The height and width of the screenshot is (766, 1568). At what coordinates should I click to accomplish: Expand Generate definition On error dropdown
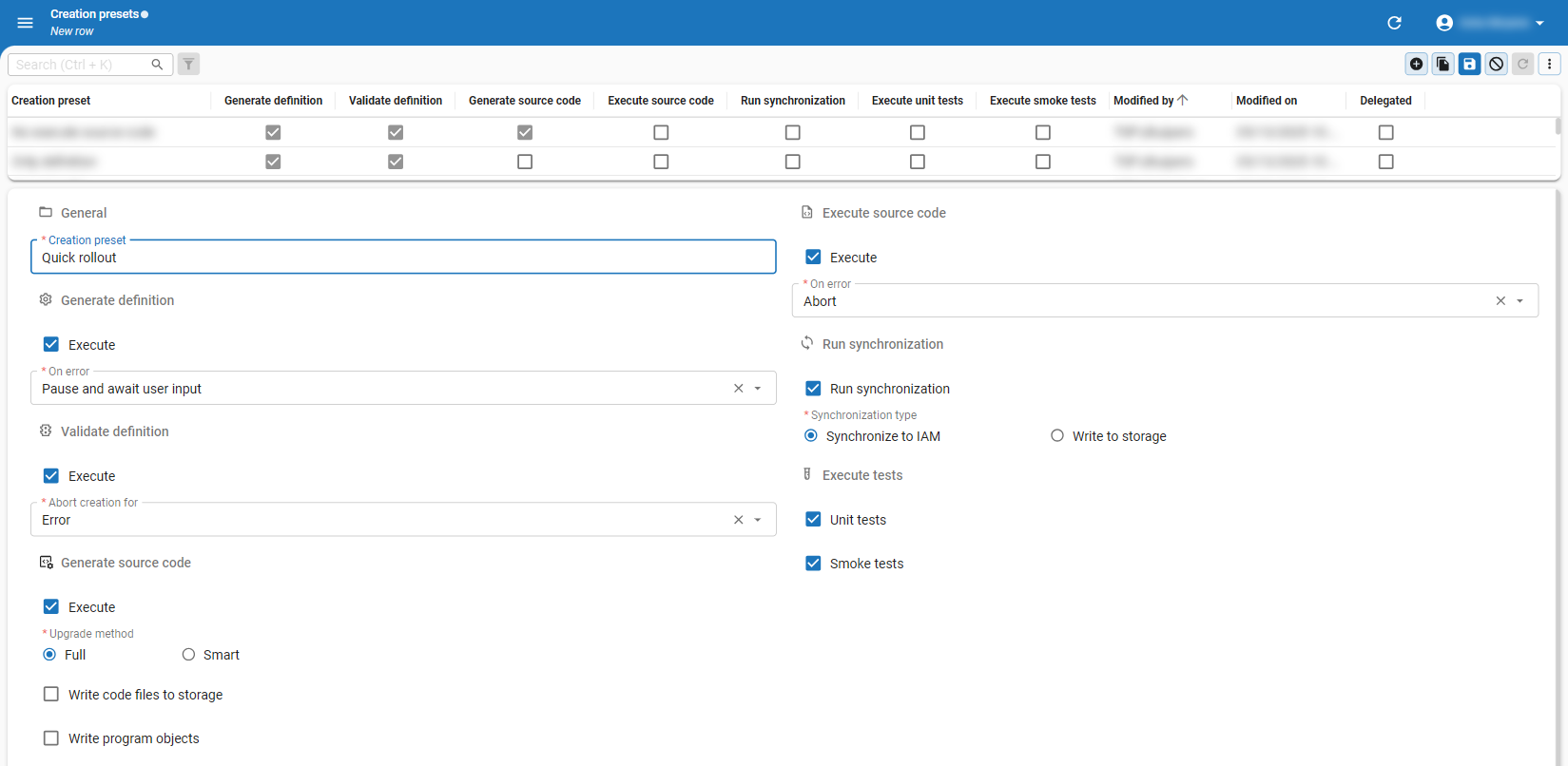point(758,388)
